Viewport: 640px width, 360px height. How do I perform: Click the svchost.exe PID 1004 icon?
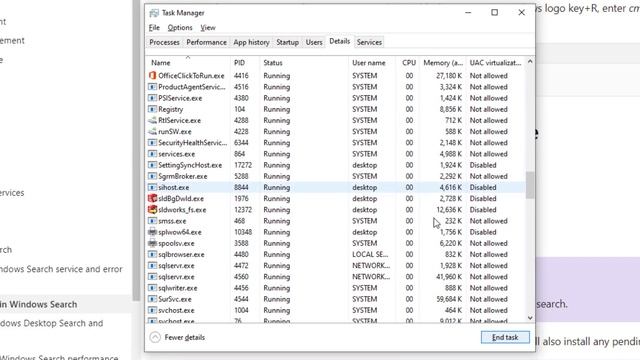coord(152,310)
